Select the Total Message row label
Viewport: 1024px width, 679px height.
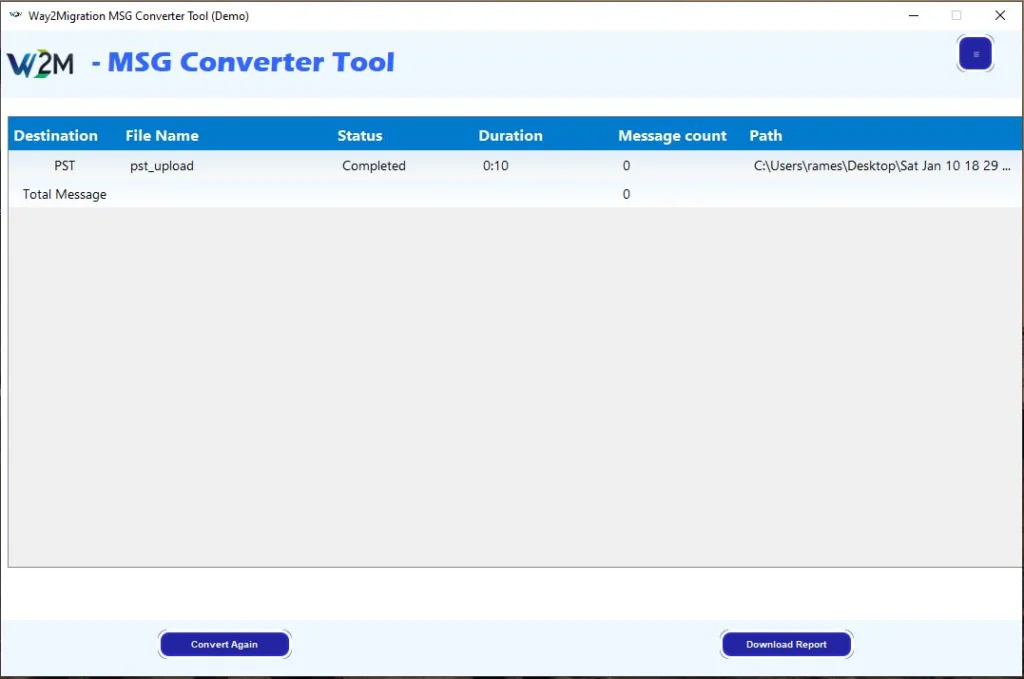tap(65, 194)
